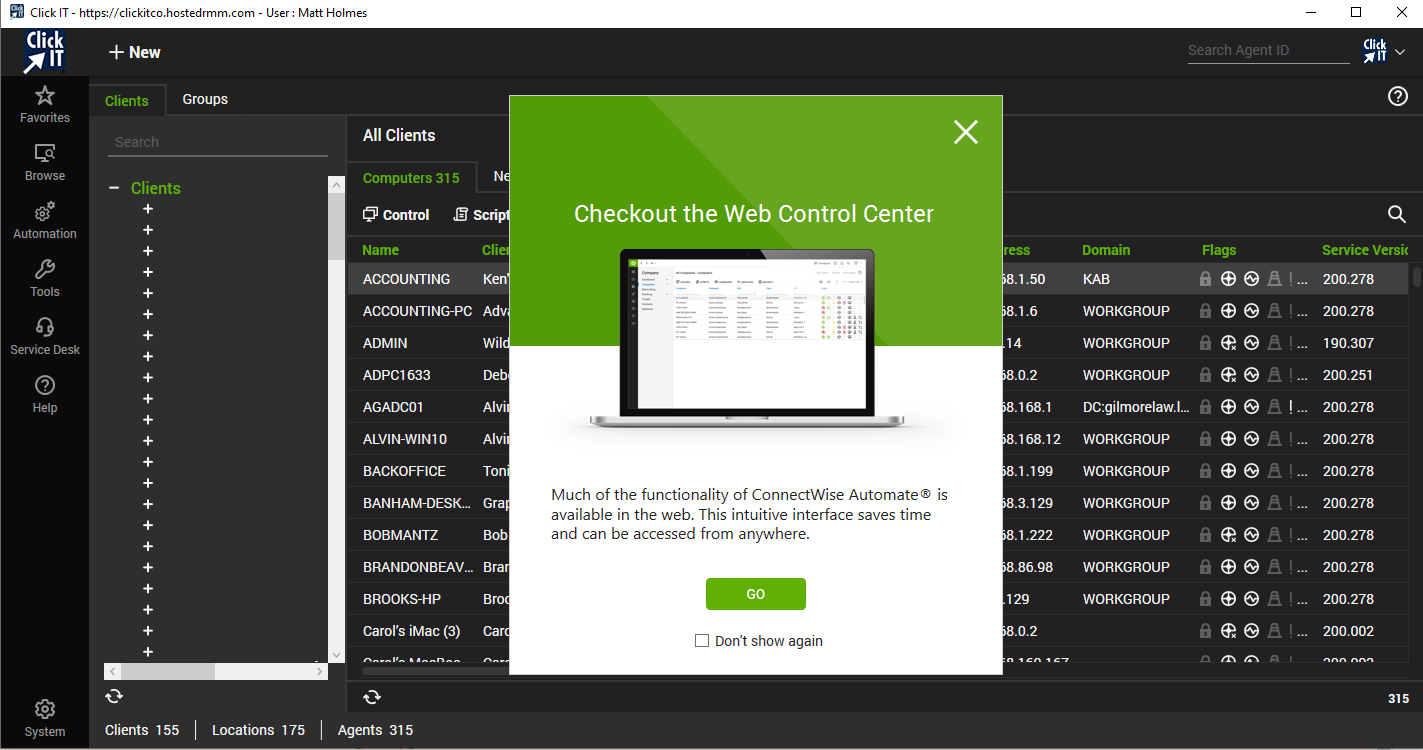This screenshot has height=750, width=1423.
Task: Click the "Agents 315" status bar entry
Action: click(375, 730)
